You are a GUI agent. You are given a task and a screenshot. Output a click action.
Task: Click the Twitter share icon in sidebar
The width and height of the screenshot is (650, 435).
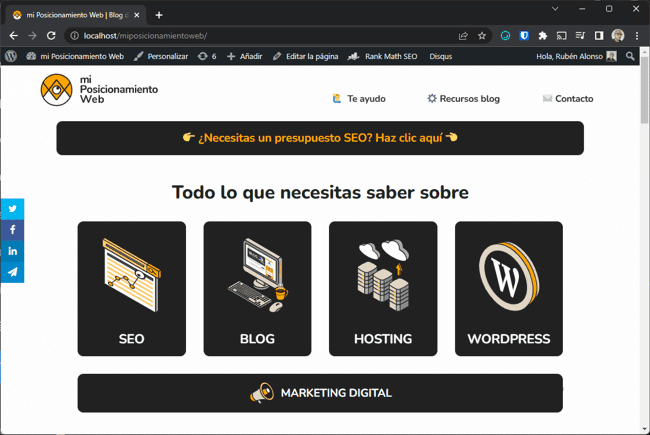point(12,209)
